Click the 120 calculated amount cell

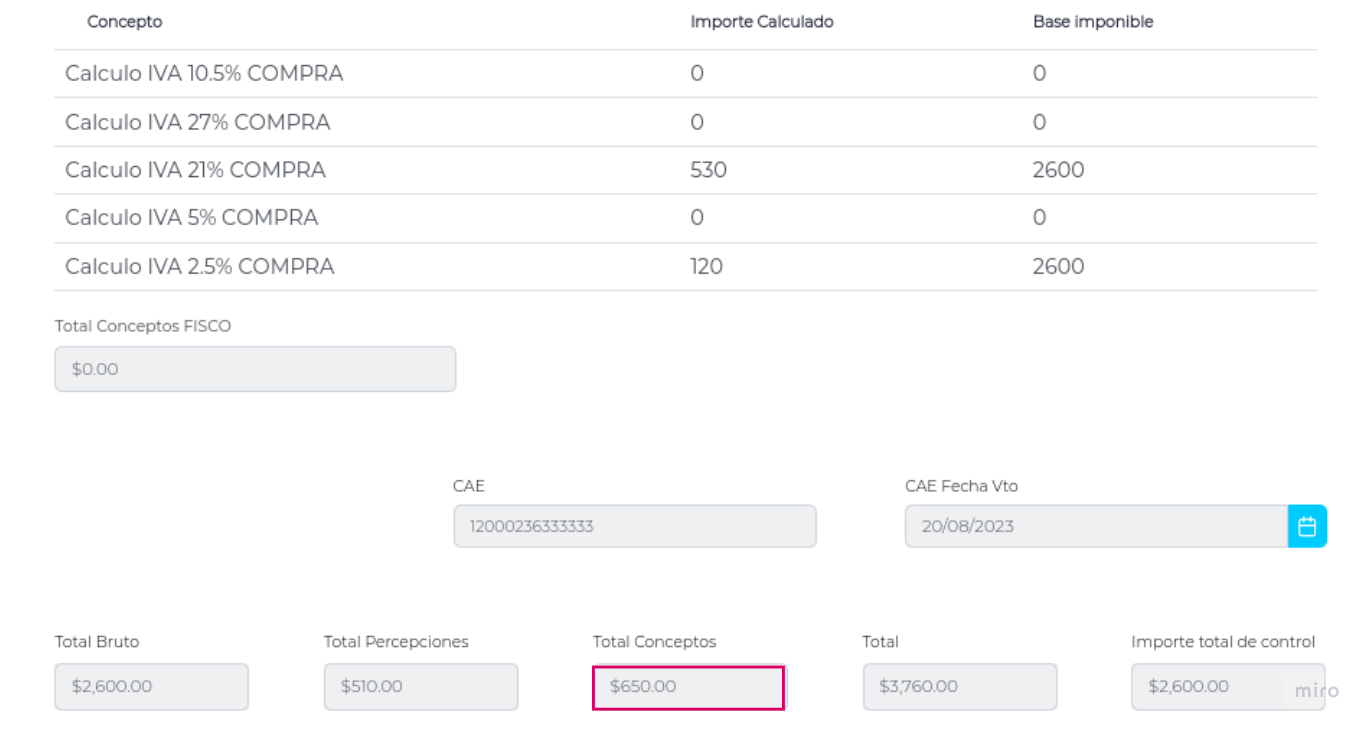[706, 267]
